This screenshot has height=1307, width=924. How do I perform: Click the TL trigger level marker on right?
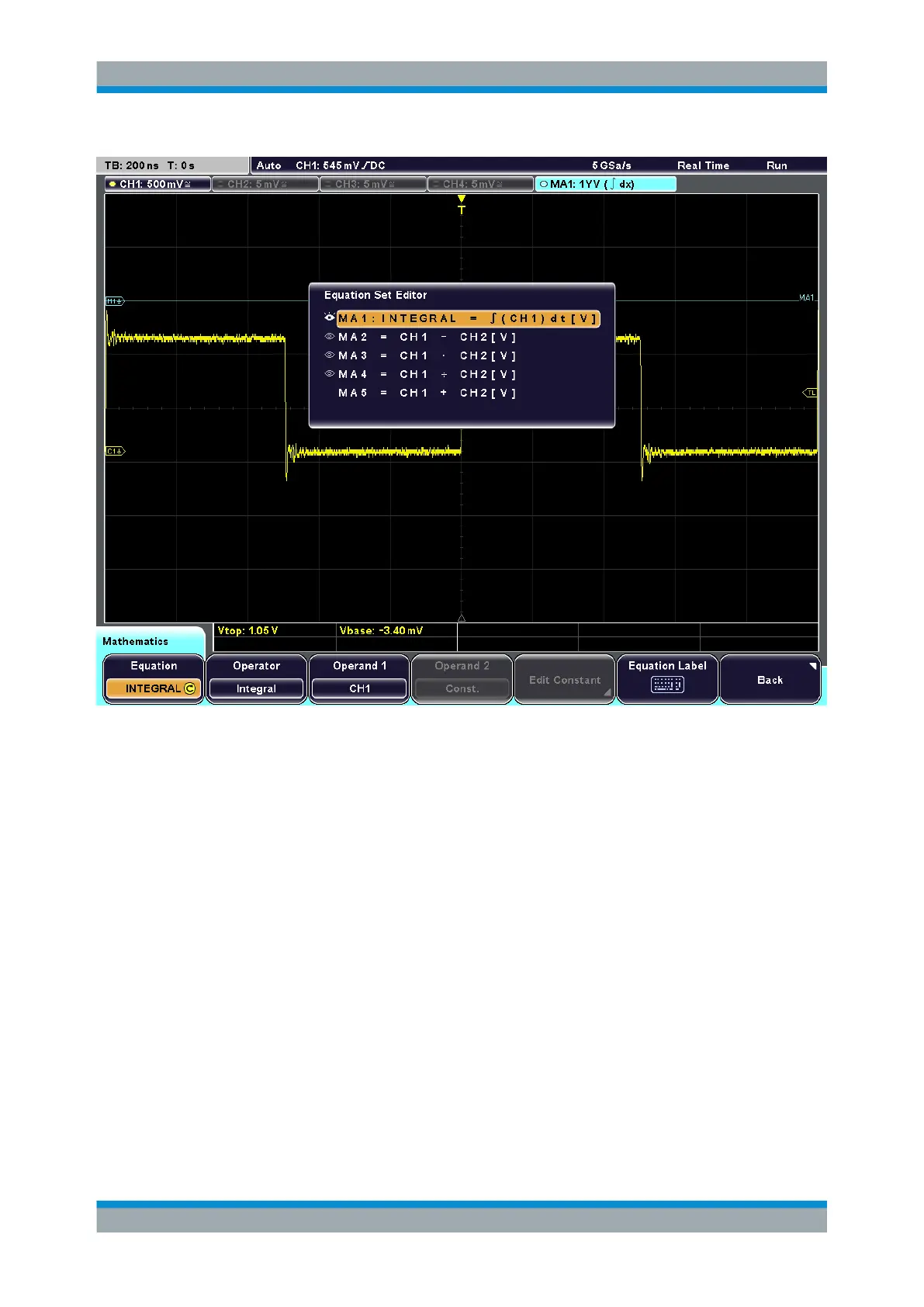click(x=810, y=393)
